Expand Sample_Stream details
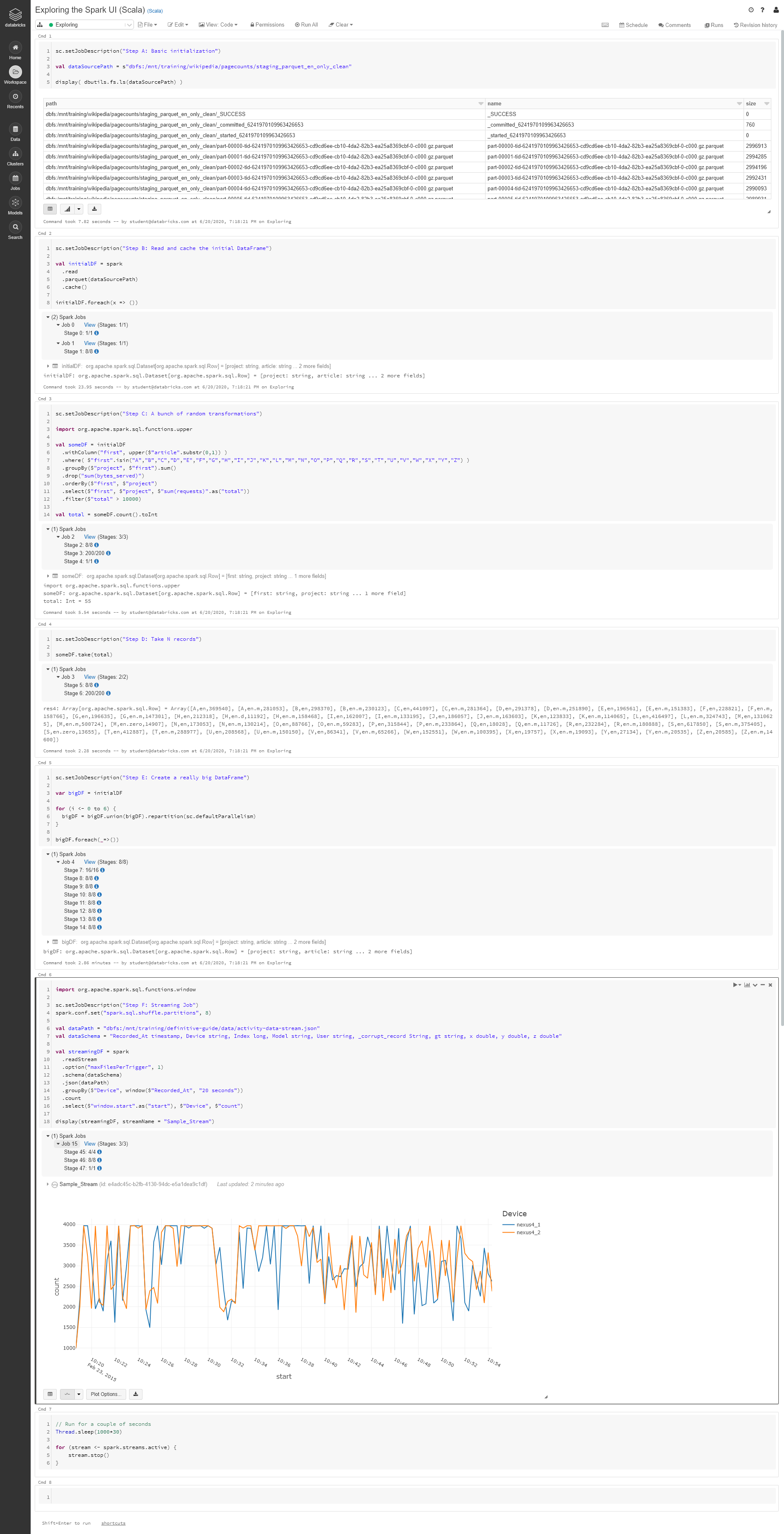 [48, 1184]
